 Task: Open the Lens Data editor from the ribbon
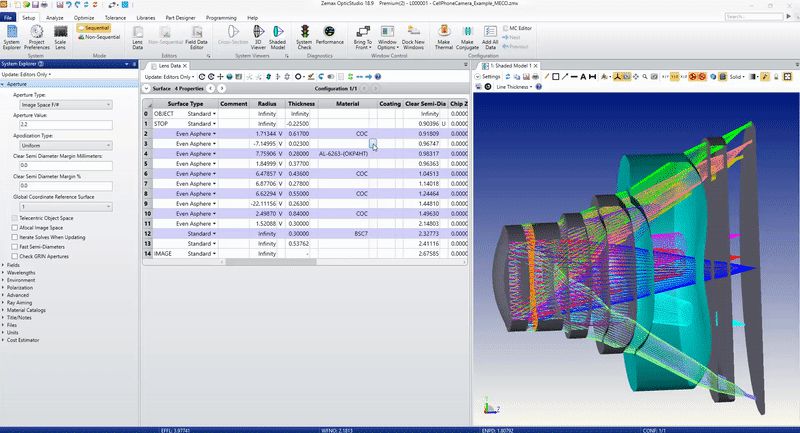click(x=138, y=38)
